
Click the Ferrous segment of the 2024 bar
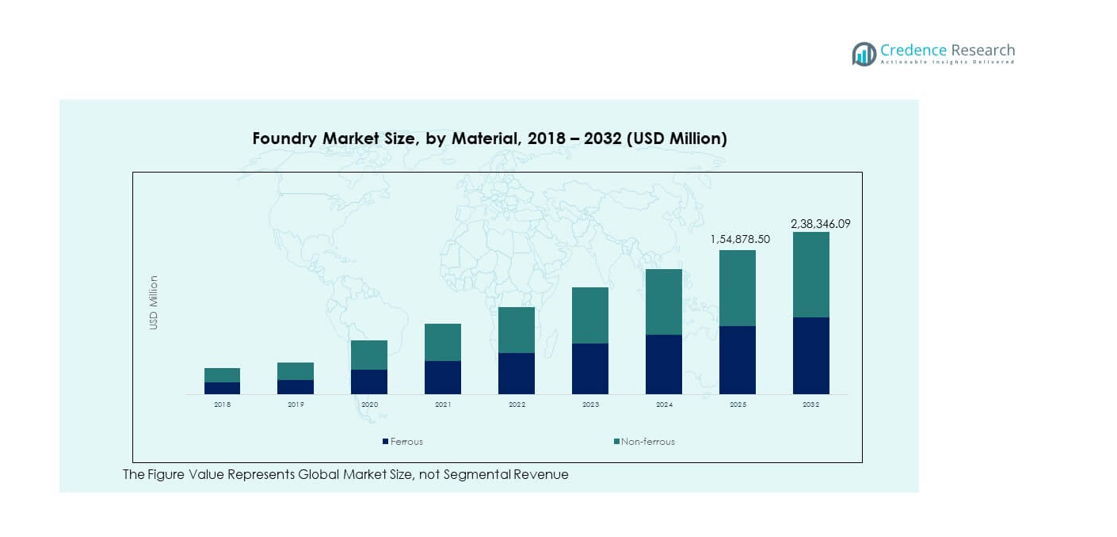click(x=664, y=364)
